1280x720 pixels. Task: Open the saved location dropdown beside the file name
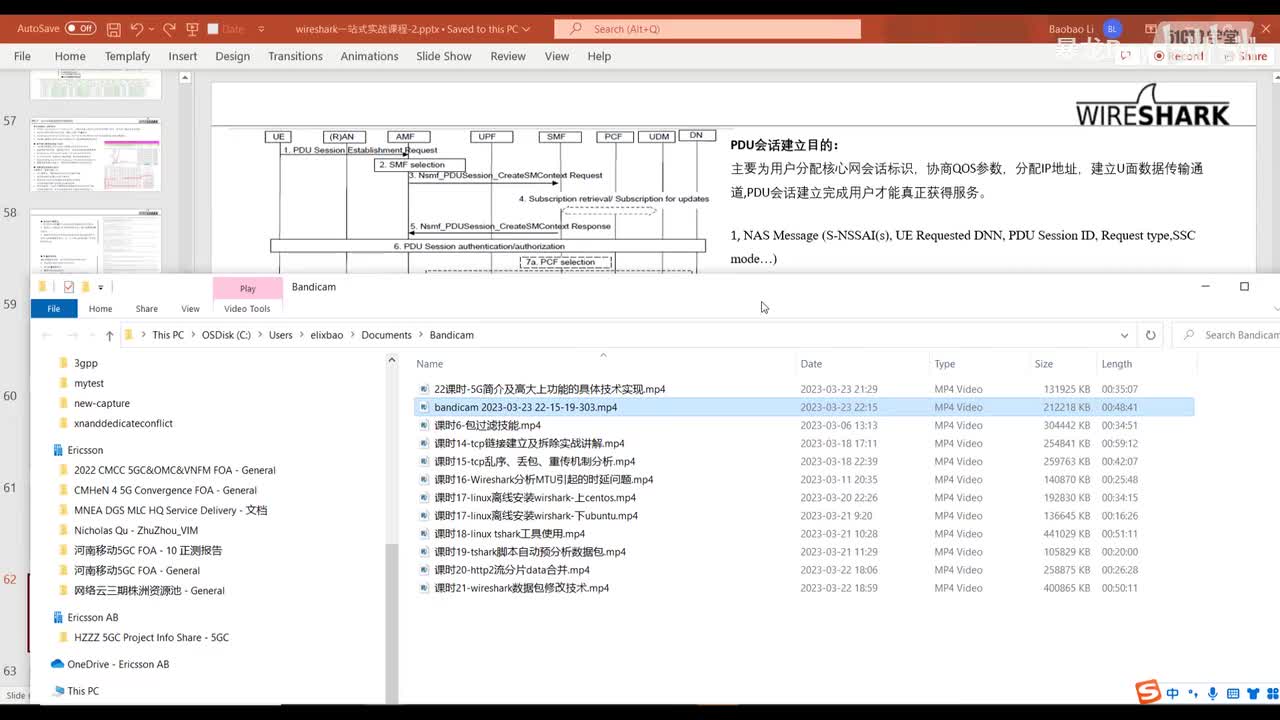[524, 29]
